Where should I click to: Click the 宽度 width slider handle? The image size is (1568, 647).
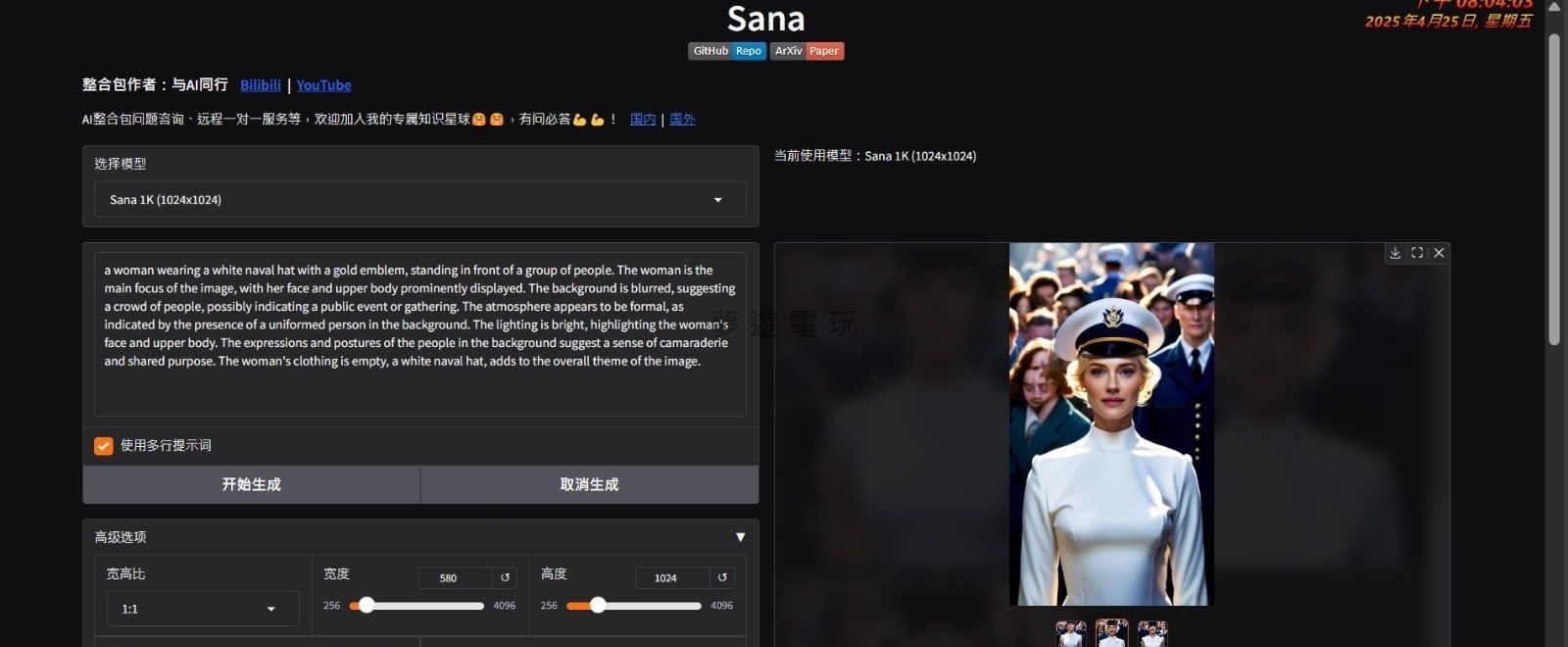[367, 606]
